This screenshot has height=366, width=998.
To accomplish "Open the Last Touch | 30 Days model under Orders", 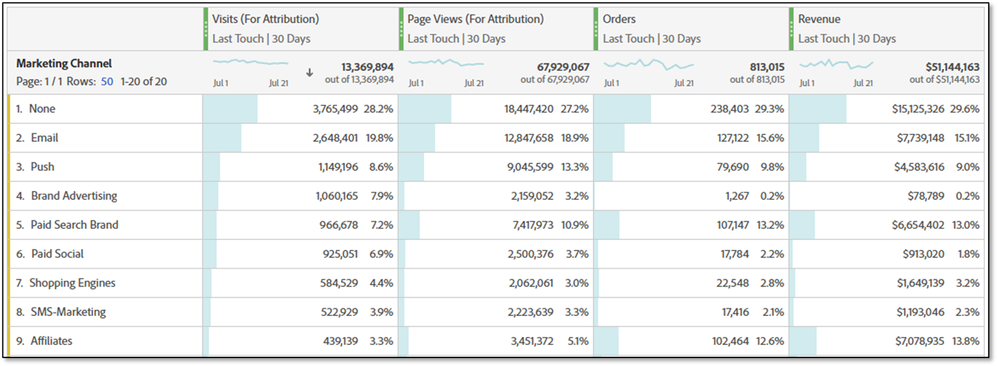I will point(652,39).
